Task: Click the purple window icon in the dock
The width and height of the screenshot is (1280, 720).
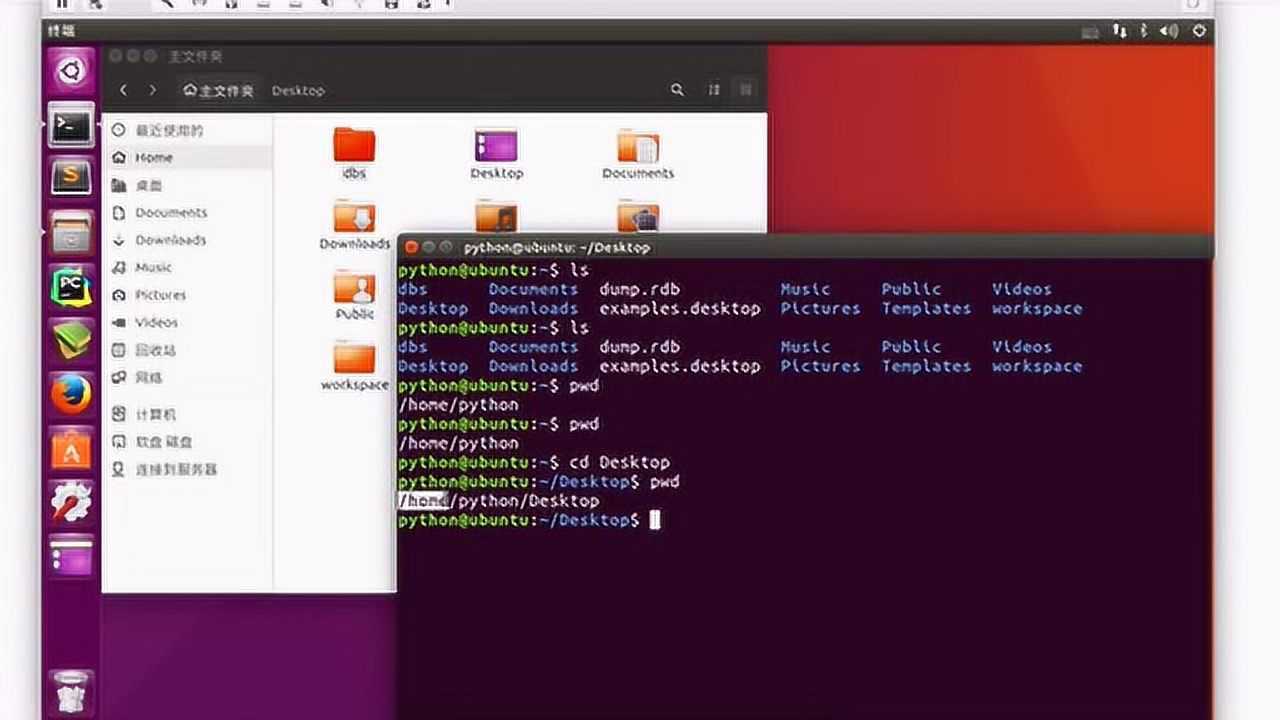Action: [x=72, y=555]
